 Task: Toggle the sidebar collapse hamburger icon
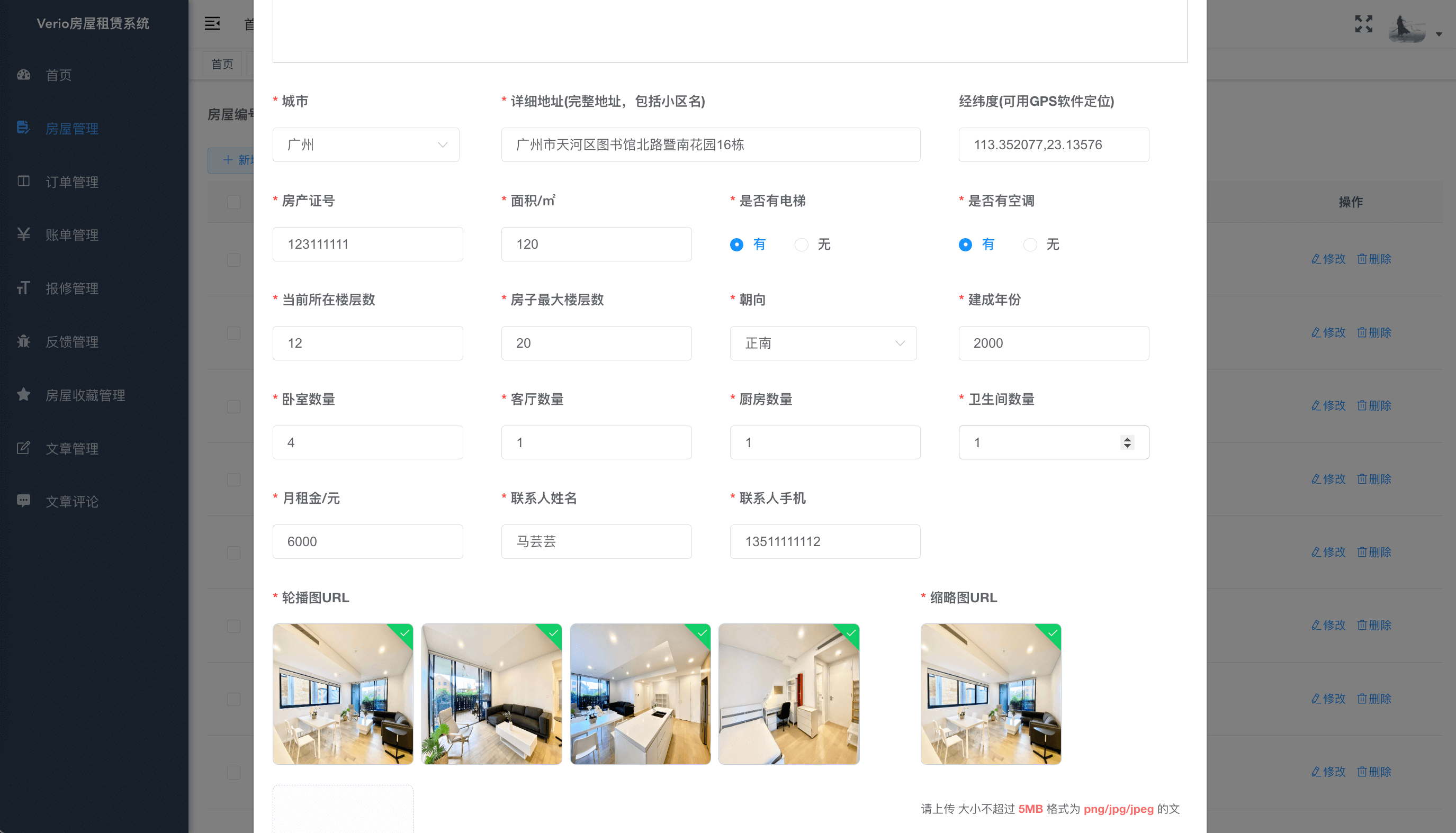(x=212, y=23)
